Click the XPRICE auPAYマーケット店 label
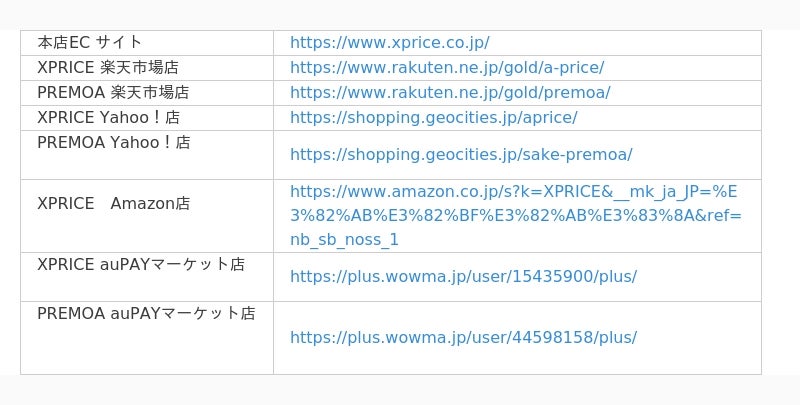This screenshot has width=800, height=405. tap(141, 264)
